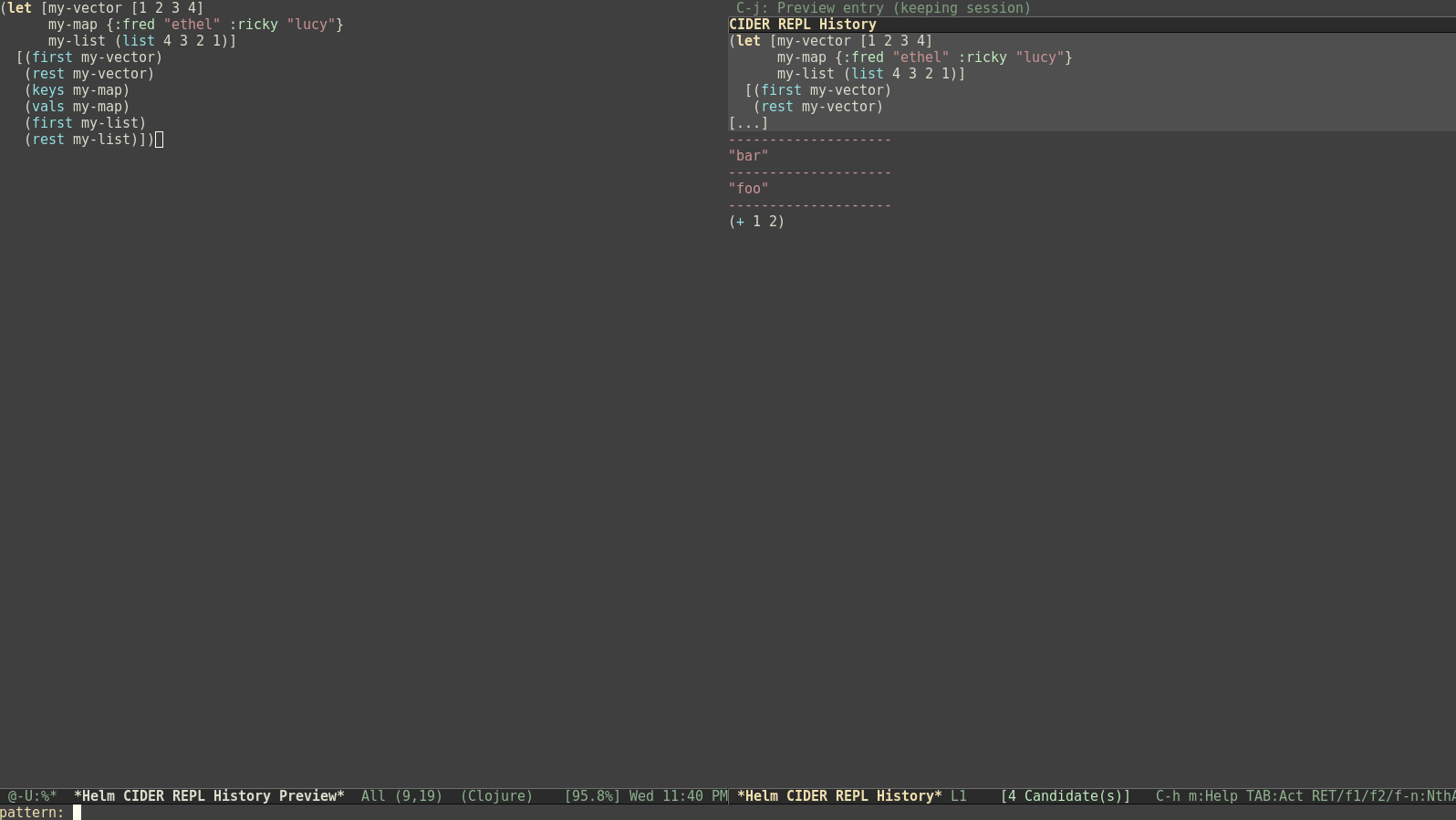Click my-list (list 4 3 2 1)] in preview buffer
The width and height of the screenshot is (1456, 820).
click(142, 41)
